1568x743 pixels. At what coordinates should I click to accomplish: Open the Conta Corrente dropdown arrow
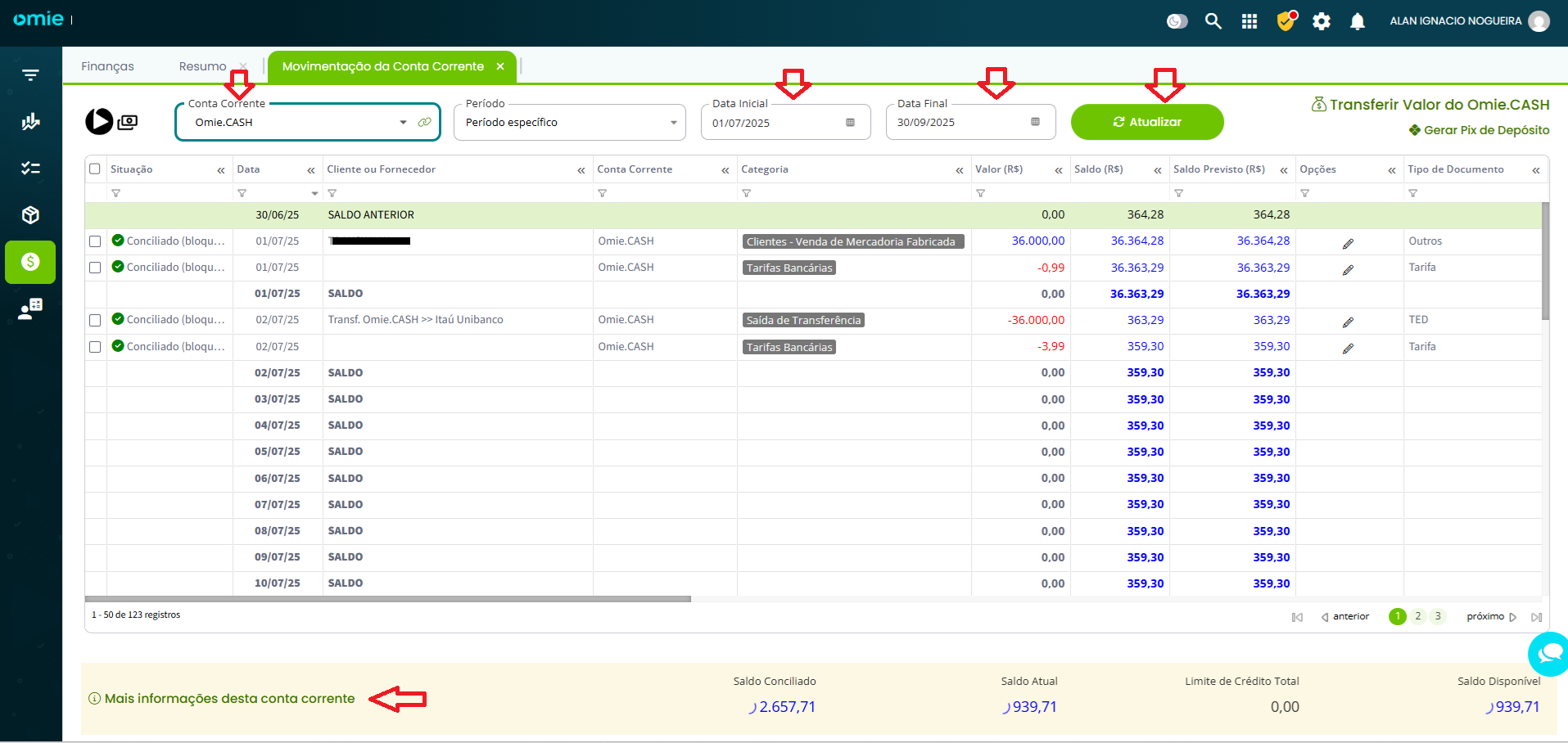coord(403,123)
